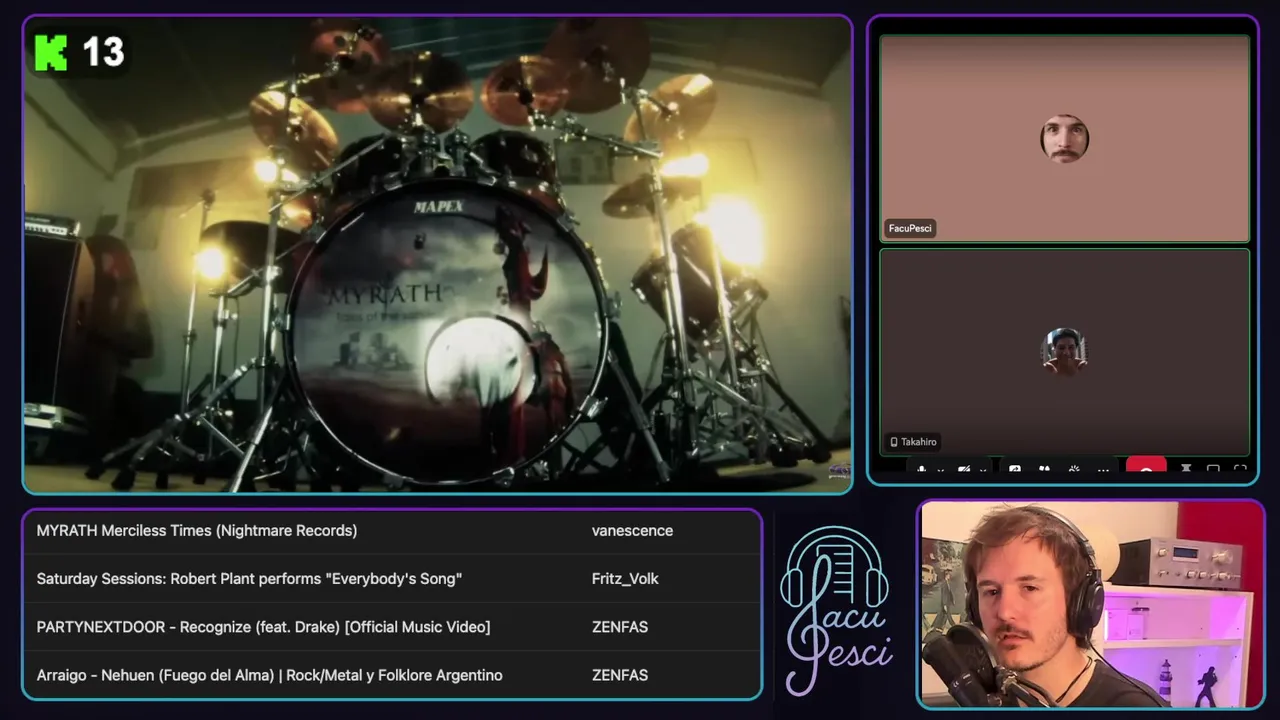Select 'MYRATH Merciless Times (Nightmare Records)' queue row
The width and height of the screenshot is (1280, 720).
pos(392,531)
